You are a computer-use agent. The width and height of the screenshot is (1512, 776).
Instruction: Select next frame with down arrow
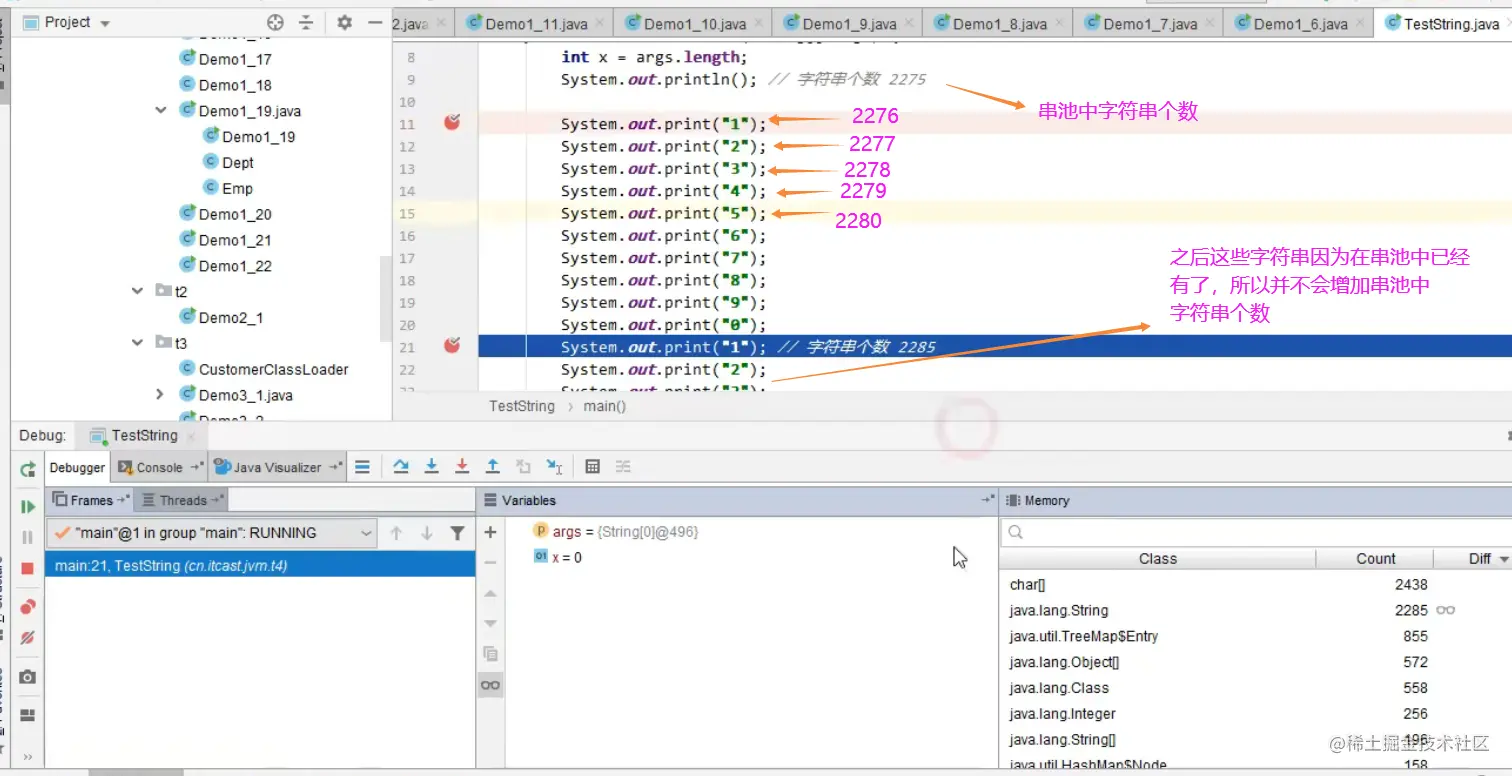(427, 533)
